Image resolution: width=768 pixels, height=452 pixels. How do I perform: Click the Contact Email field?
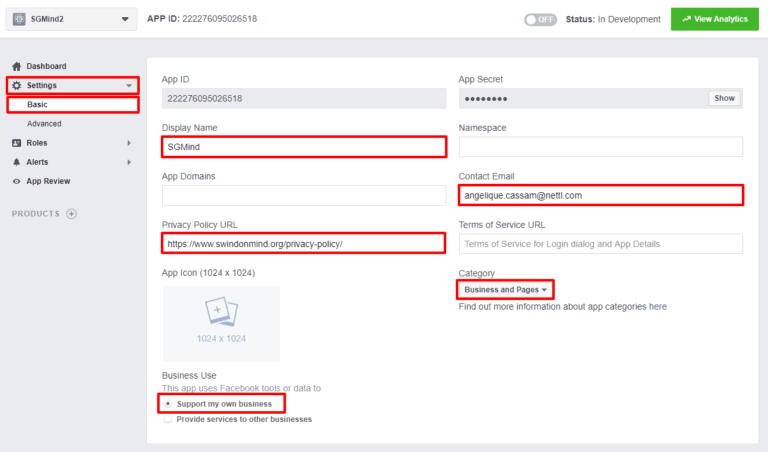point(600,195)
